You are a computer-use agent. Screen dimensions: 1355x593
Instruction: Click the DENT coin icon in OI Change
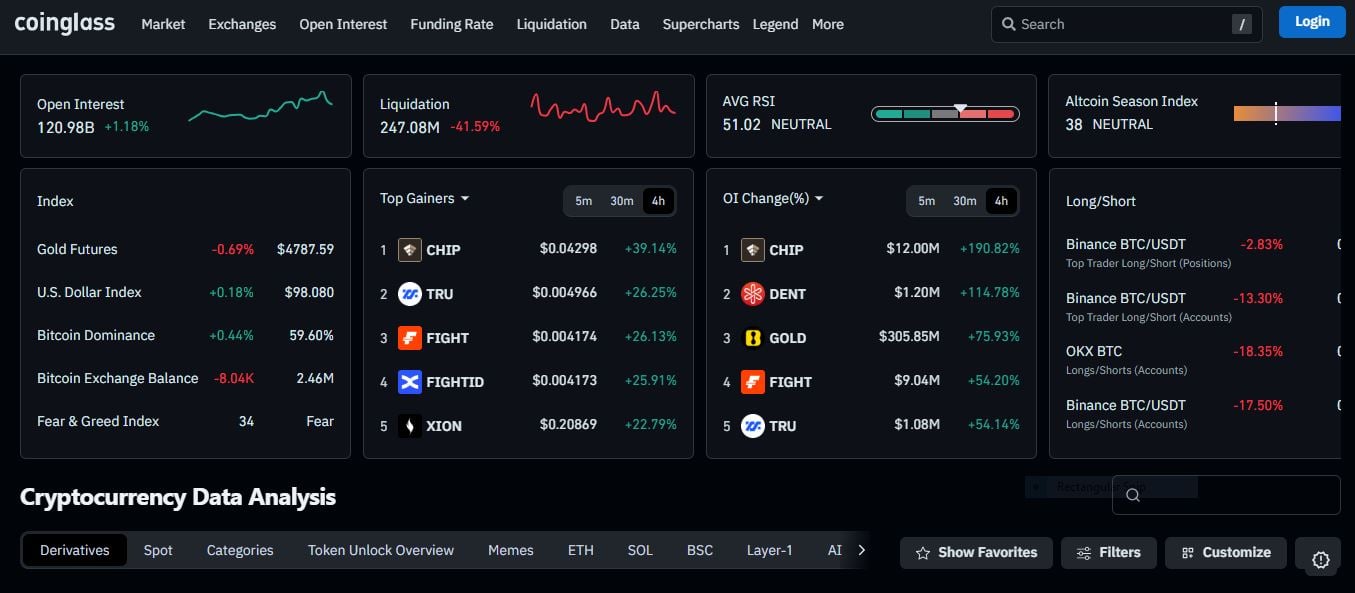[x=752, y=293]
